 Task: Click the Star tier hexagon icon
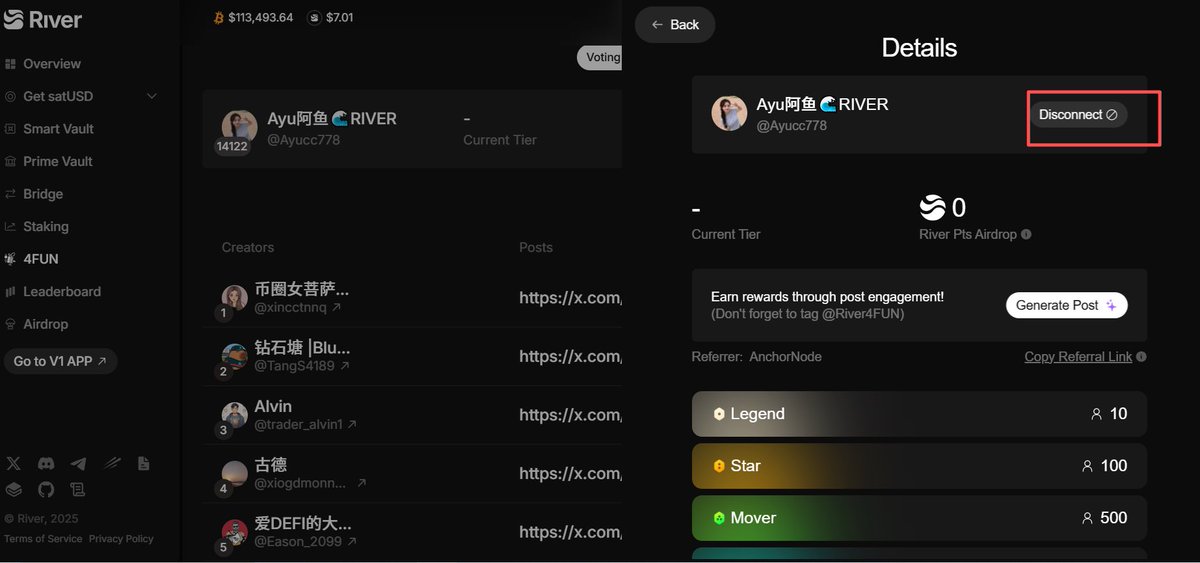(x=718, y=466)
